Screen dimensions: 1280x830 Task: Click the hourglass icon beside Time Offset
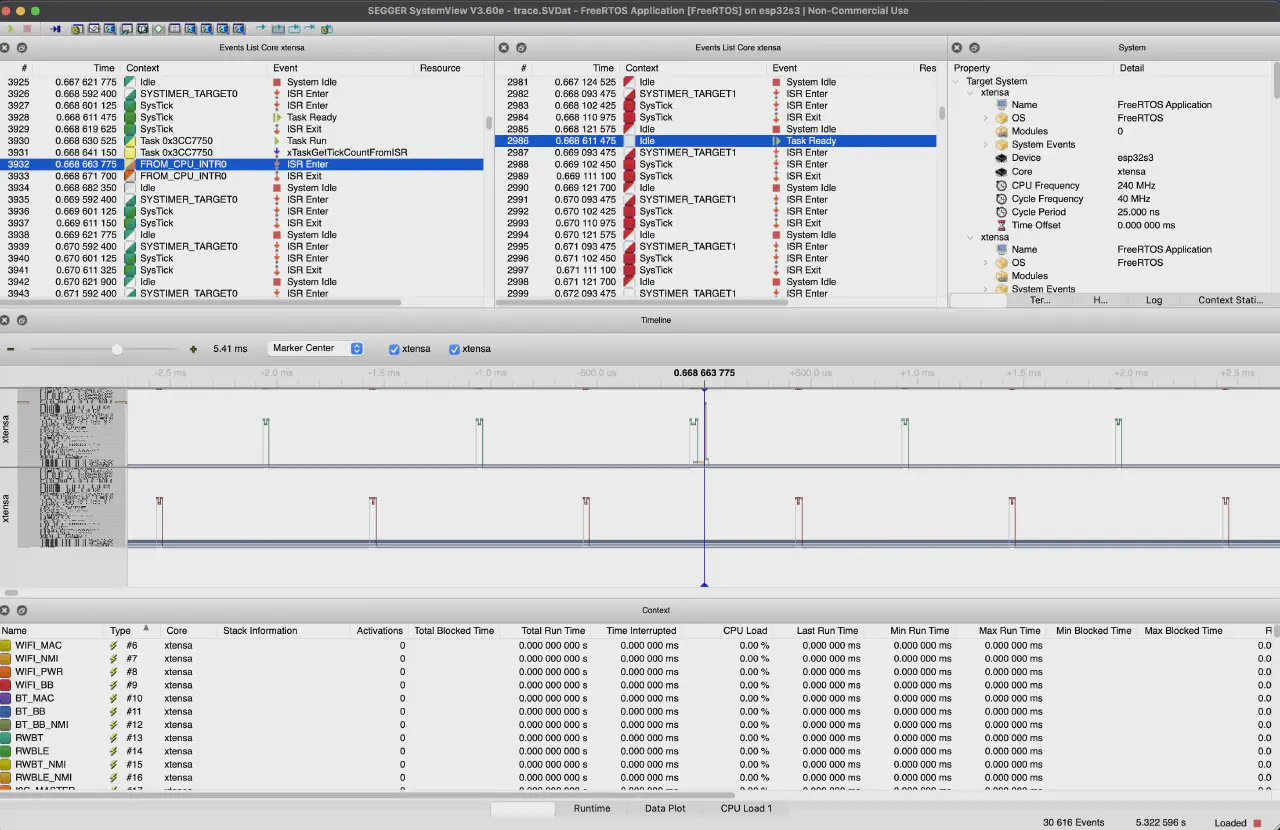click(x=1002, y=225)
